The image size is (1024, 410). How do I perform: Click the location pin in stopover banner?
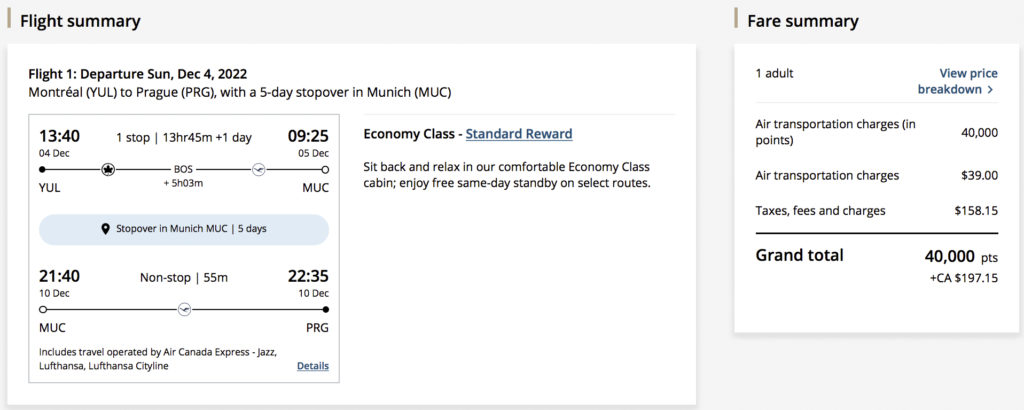coord(106,229)
